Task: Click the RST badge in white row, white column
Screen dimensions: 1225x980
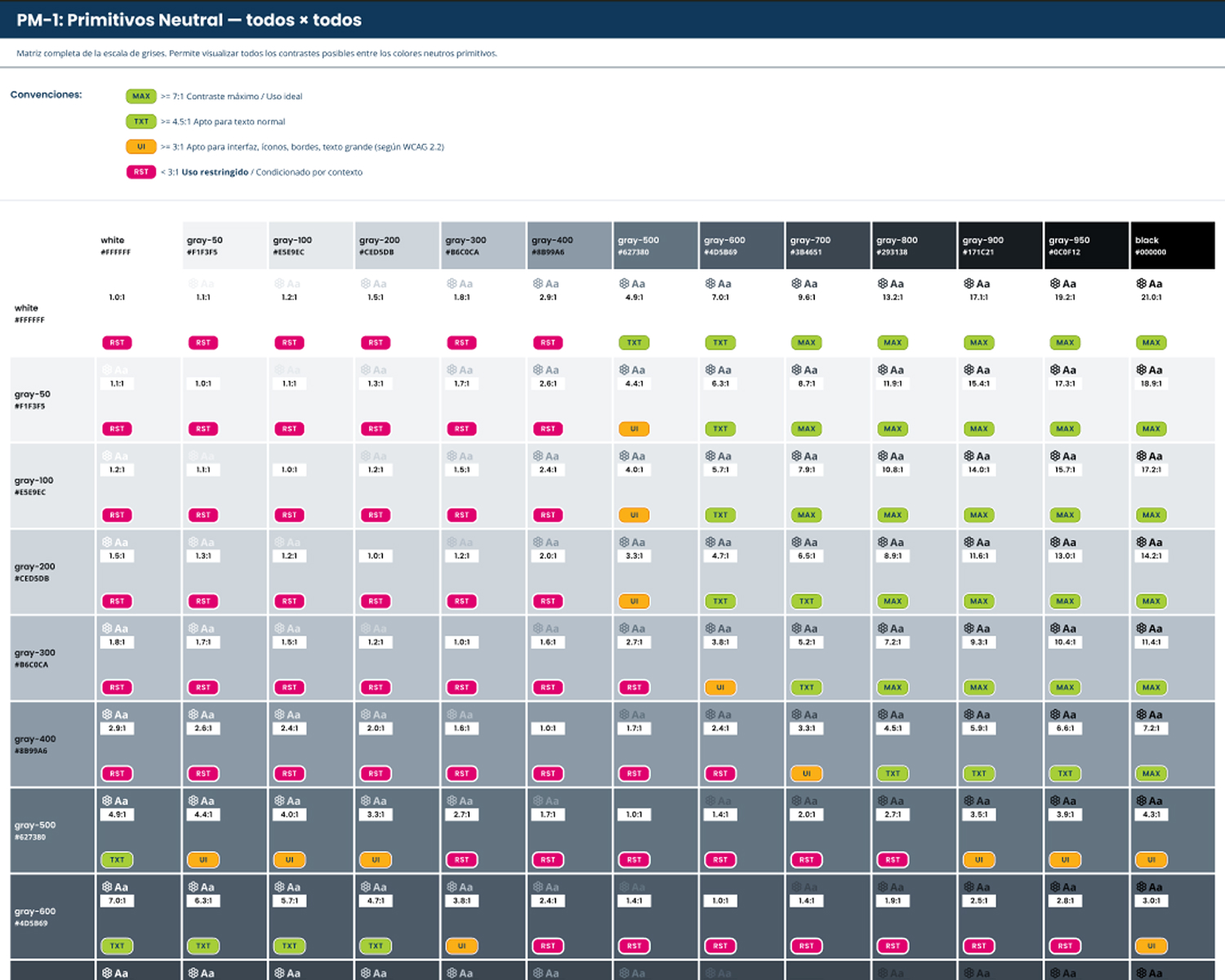Action: (x=118, y=343)
